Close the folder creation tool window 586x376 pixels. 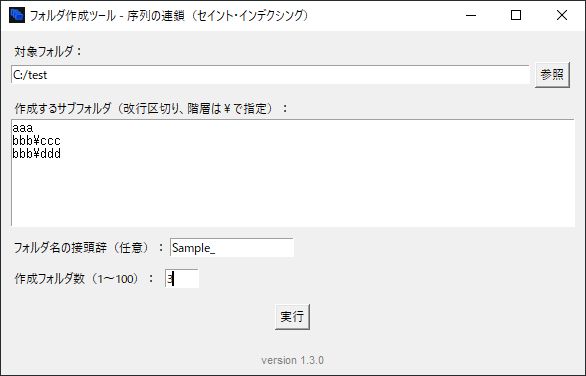click(562, 15)
